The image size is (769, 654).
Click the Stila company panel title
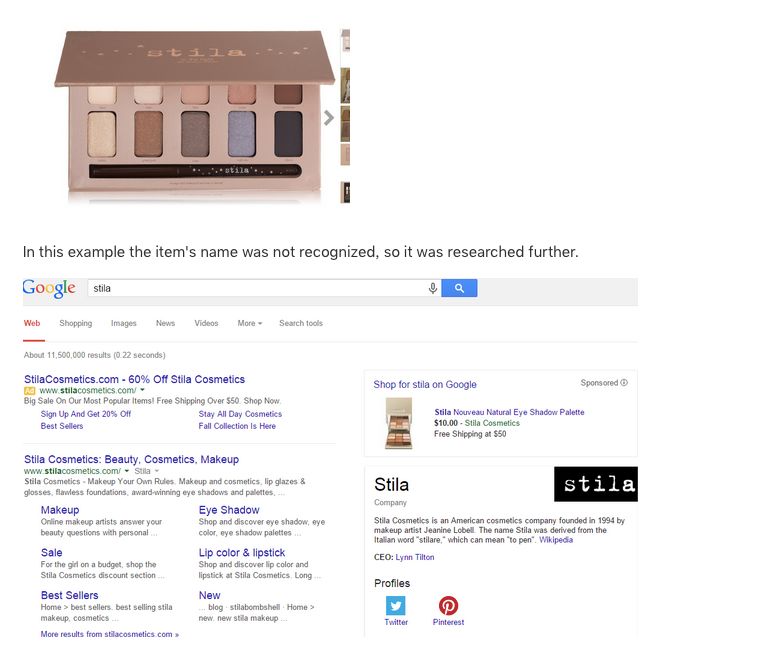(x=391, y=484)
